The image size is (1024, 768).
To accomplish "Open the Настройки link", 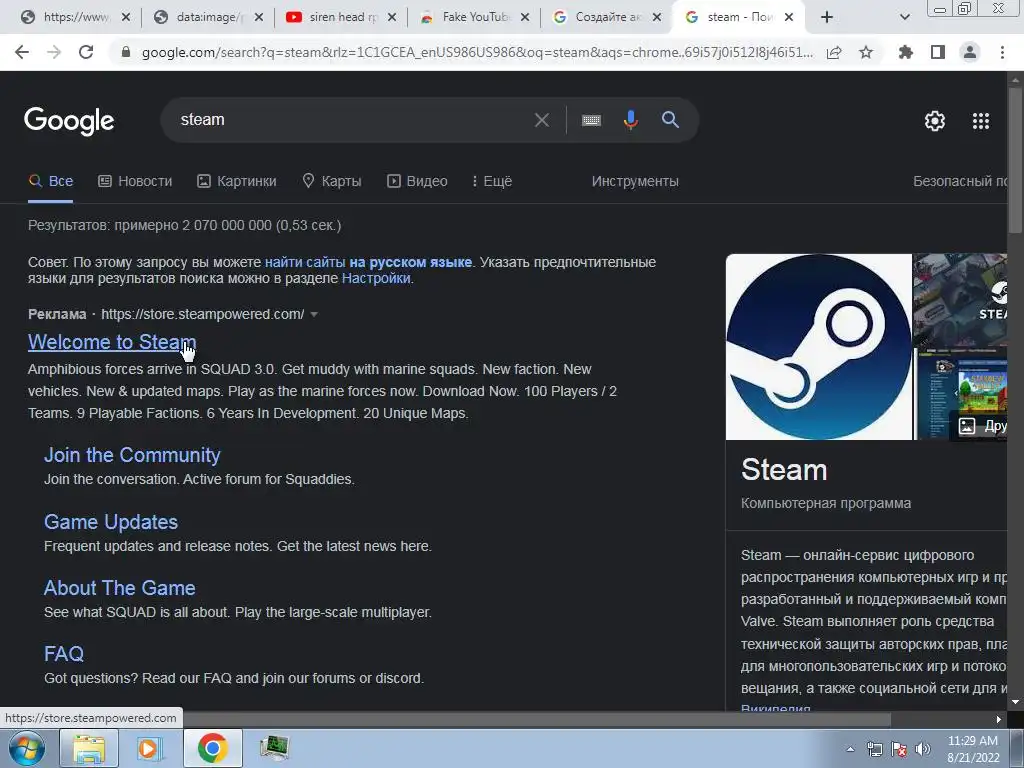I will [x=376, y=279].
